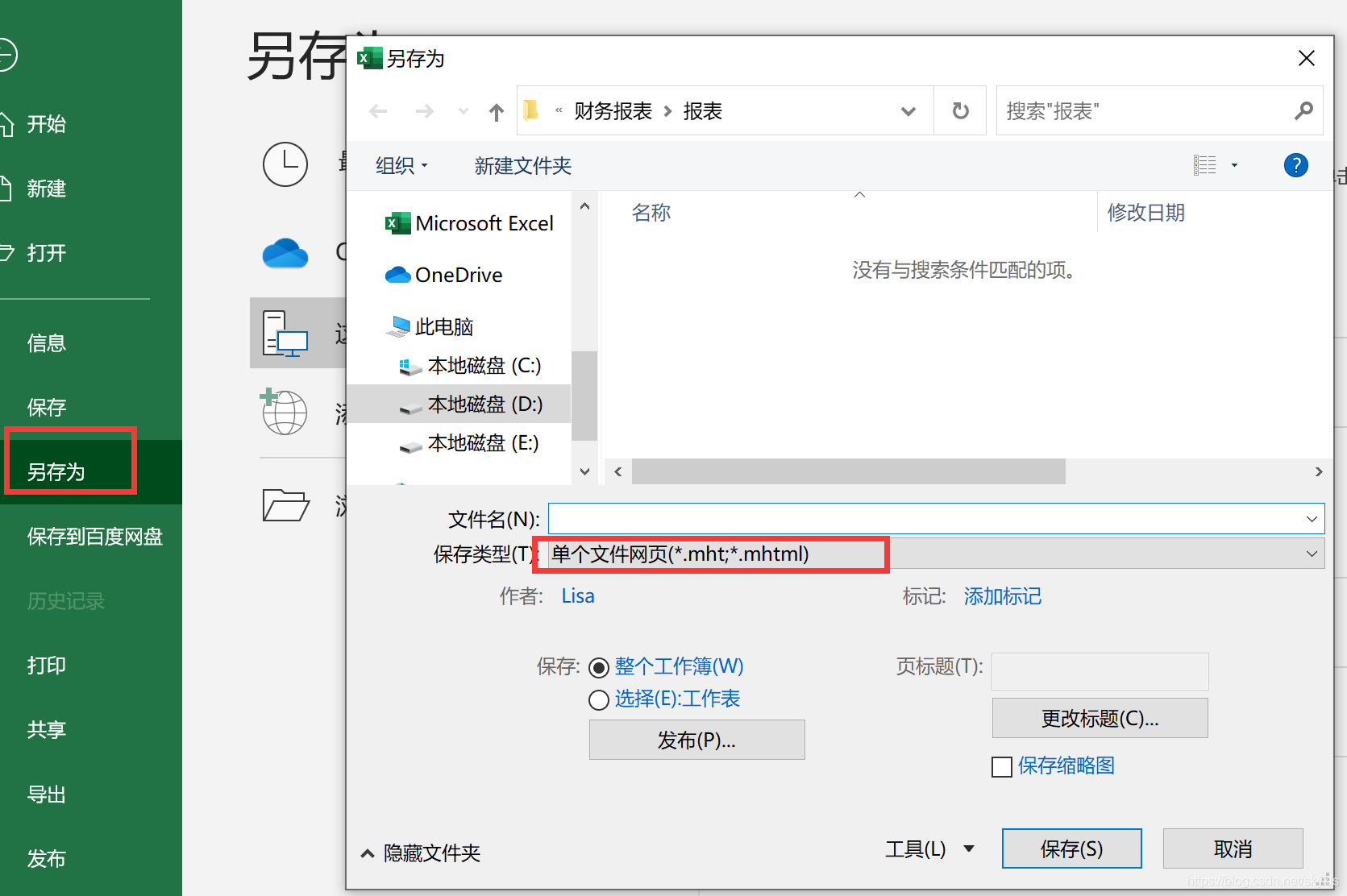Click the 添加标记 link
Image resolution: width=1347 pixels, height=896 pixels.
point(1002,596)
